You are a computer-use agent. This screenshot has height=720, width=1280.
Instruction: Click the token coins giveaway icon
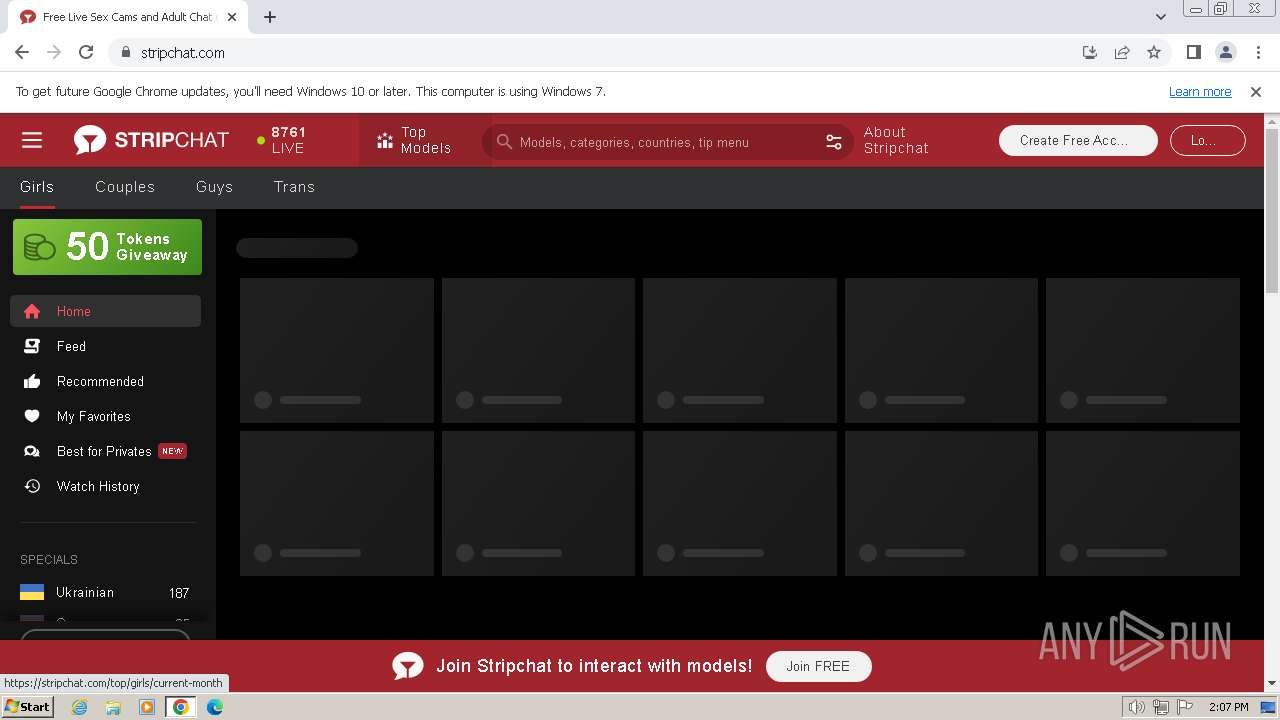click(x=39, y=247)
